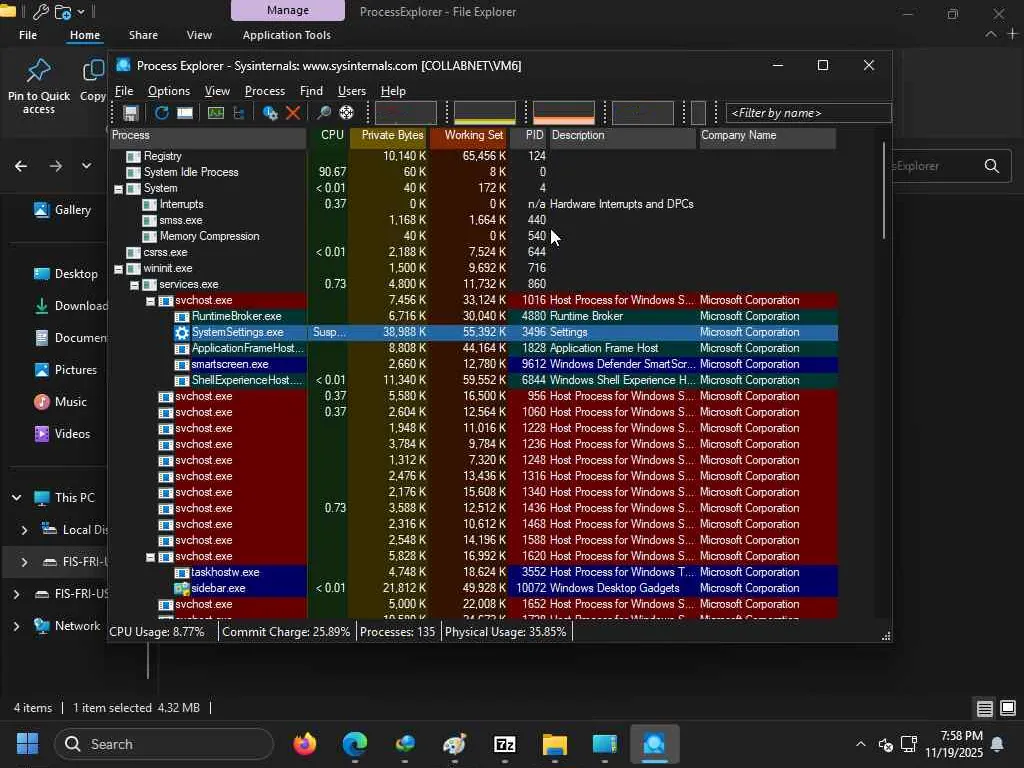1024x768 pixels.
Task: Click the SystemSettings.exe gear icon
Action: pyautogui.click(x=182, y=332)
